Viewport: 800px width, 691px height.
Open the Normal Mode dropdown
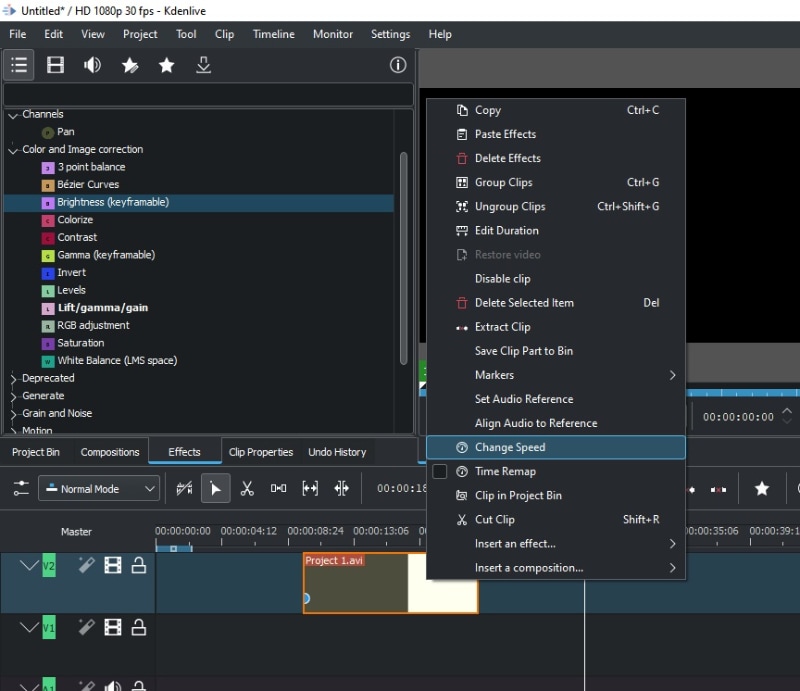(x=99, y=488)
